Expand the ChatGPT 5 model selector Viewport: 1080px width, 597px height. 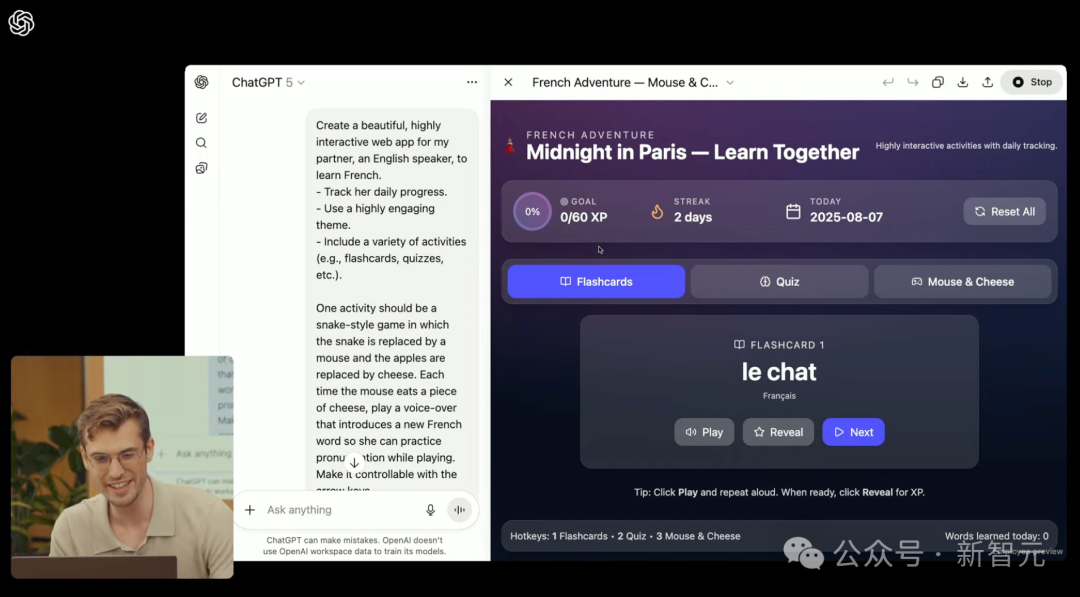click(269, 82)
